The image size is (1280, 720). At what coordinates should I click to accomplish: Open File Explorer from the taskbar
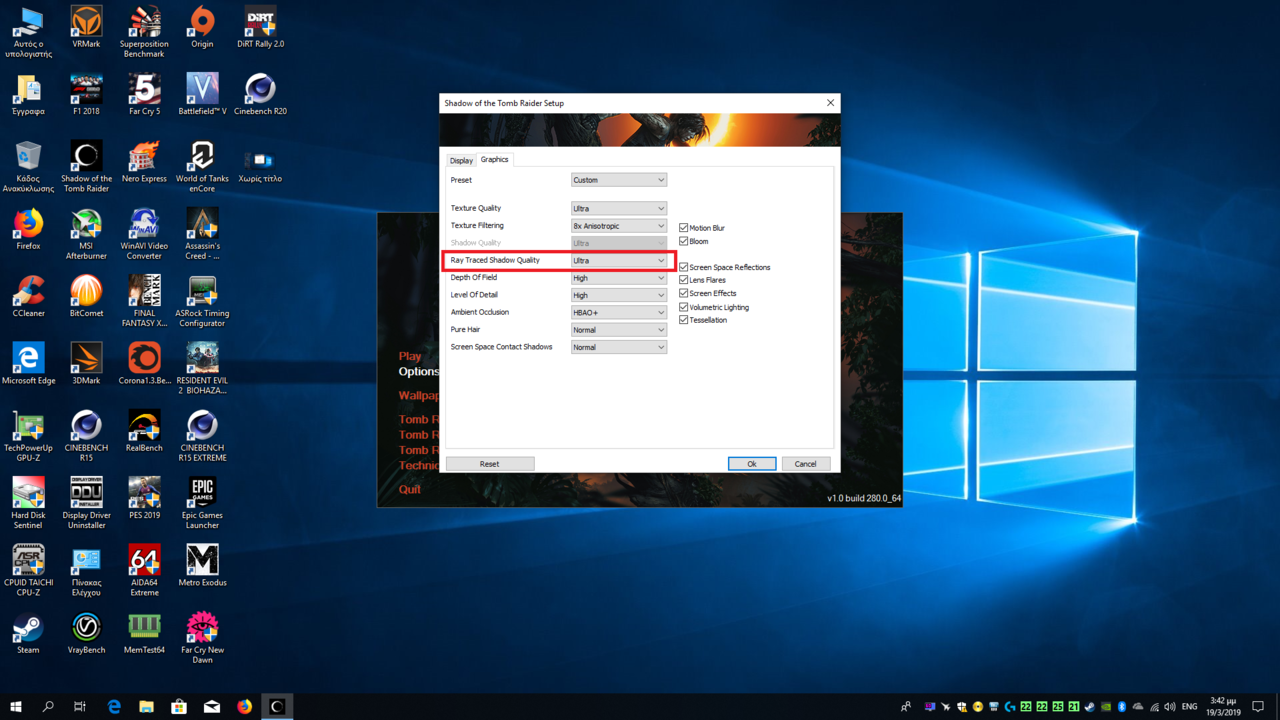(146, 707)
